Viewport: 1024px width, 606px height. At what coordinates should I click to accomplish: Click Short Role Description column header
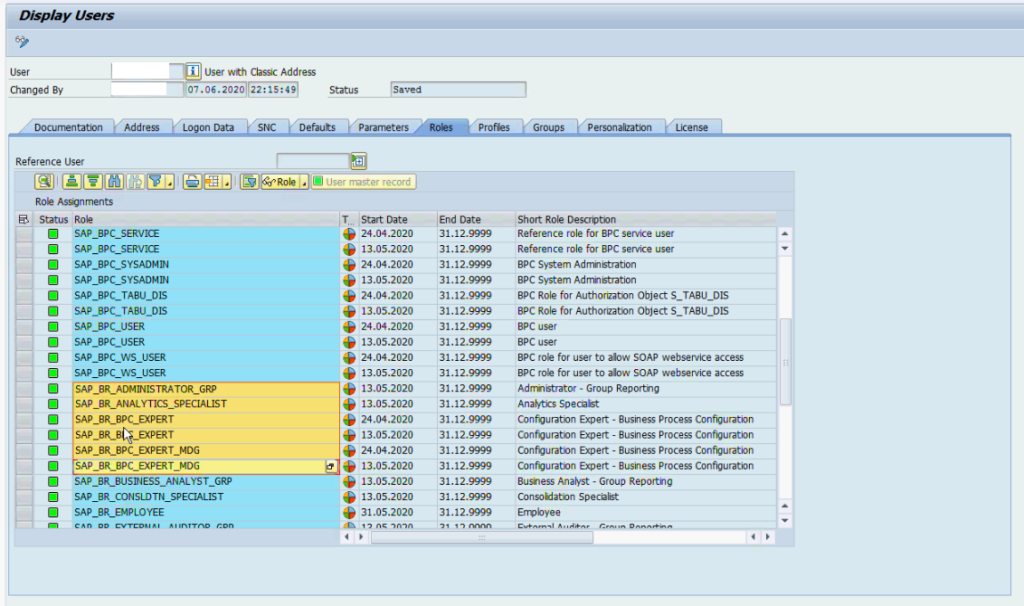click(645, 219)
